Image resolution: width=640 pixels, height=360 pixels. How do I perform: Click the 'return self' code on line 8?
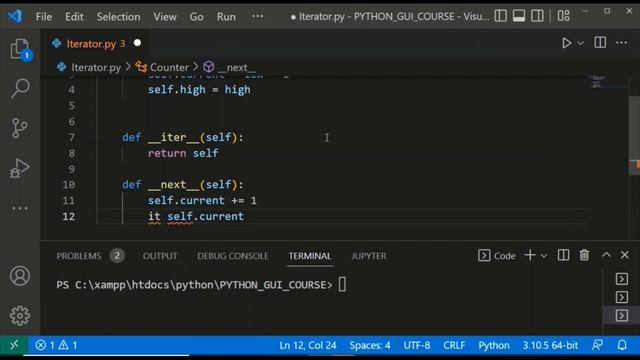point(183,153)
